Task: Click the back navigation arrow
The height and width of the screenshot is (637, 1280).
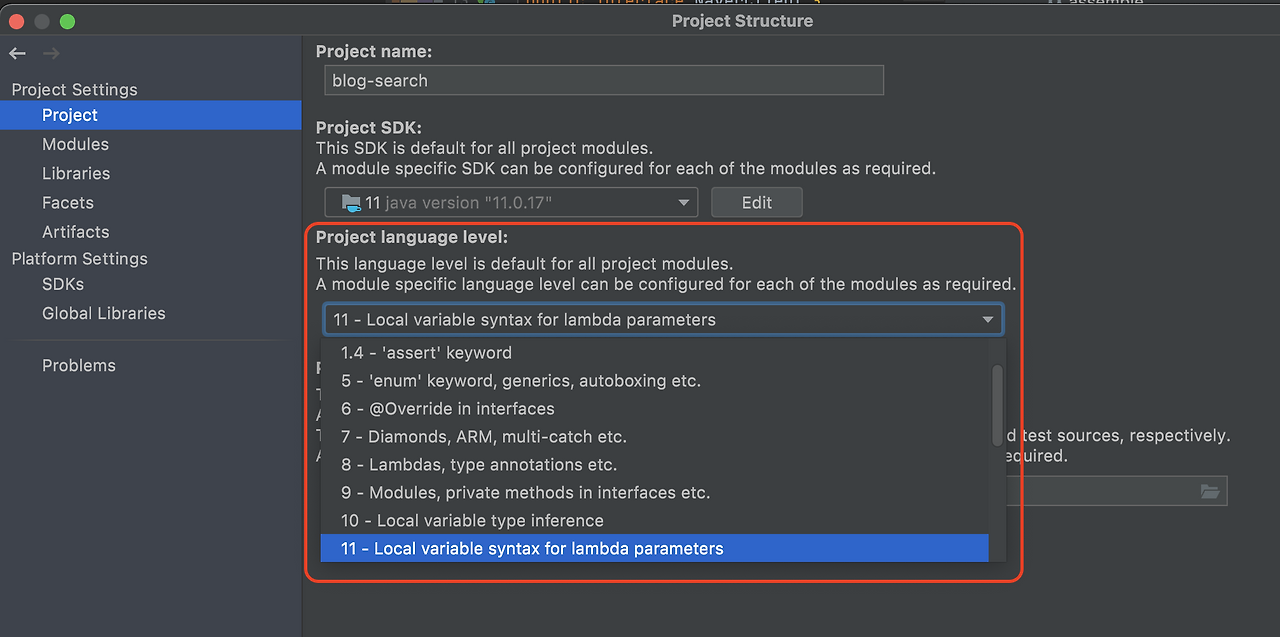Action: (x=16, y=53)
